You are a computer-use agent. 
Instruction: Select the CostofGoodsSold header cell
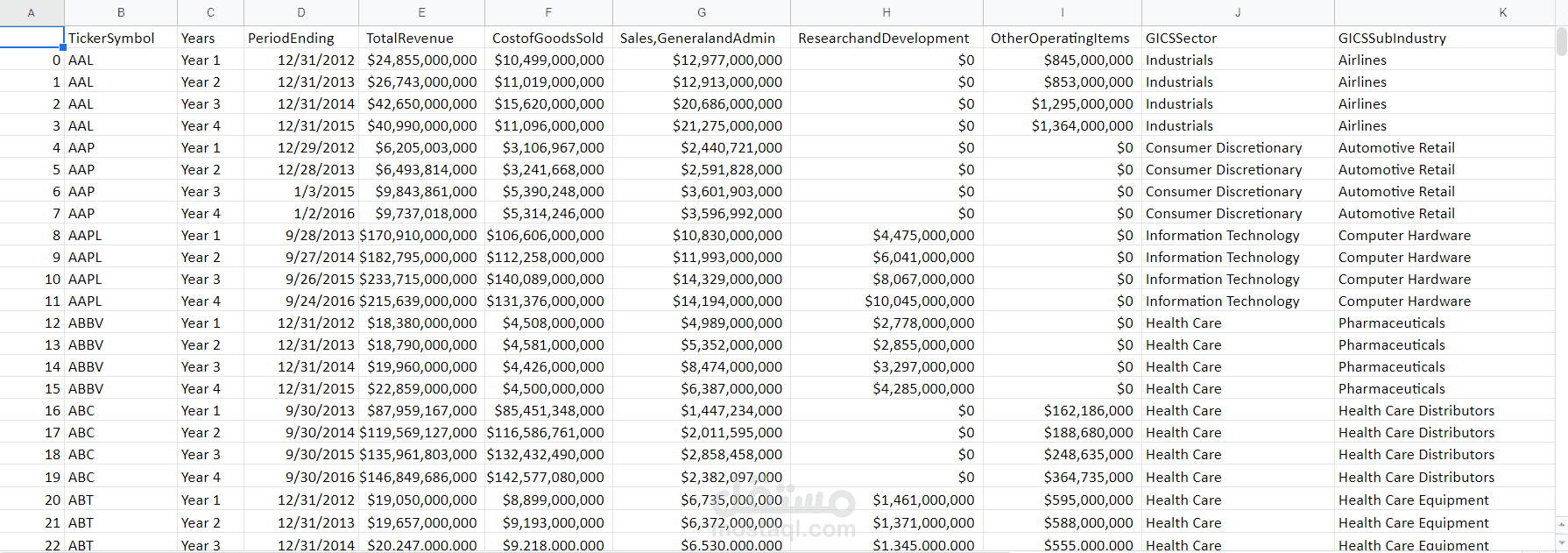(x=548, y=38)
